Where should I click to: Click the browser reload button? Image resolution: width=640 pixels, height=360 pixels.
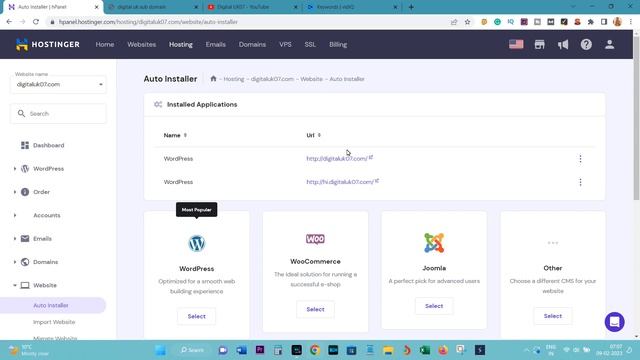point(36,22)
